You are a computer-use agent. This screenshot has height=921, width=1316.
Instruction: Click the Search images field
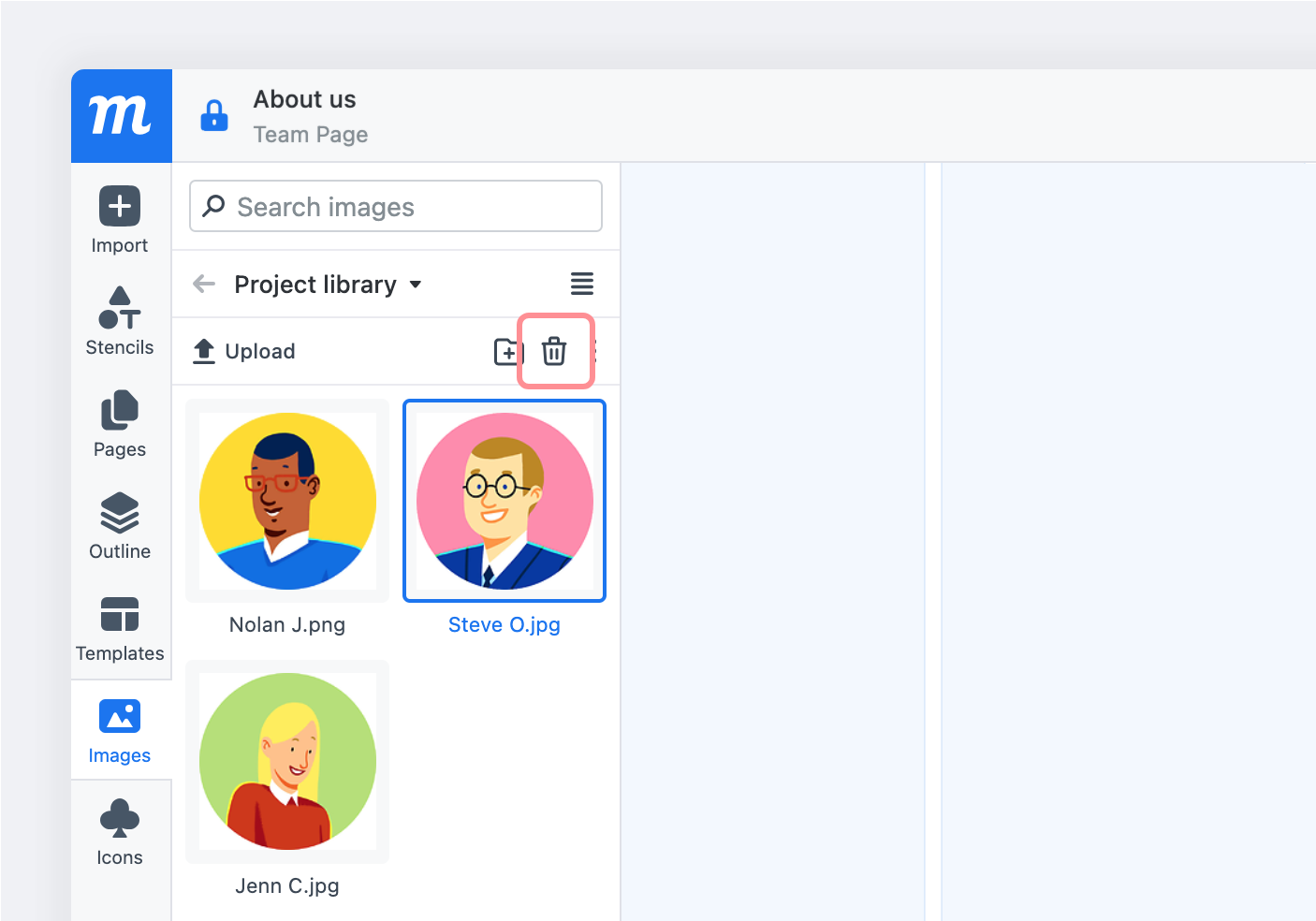click(396, 206)
